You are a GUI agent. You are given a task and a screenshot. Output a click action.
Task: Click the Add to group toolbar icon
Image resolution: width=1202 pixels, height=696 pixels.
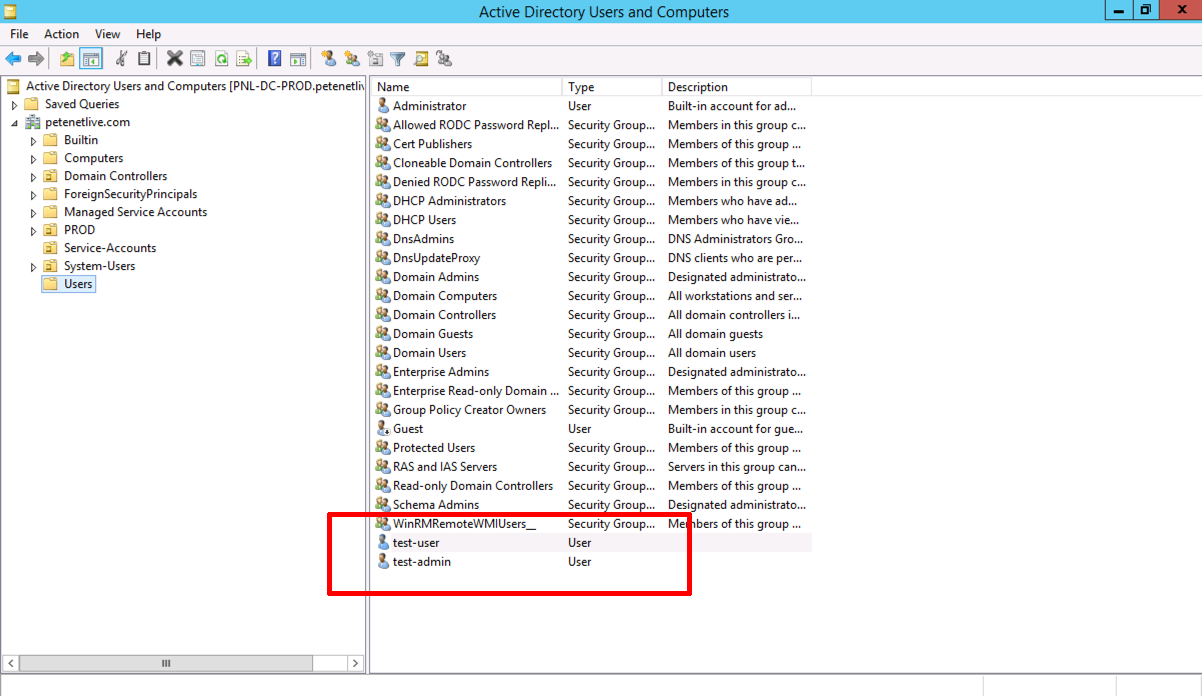(x=444, y=59)
